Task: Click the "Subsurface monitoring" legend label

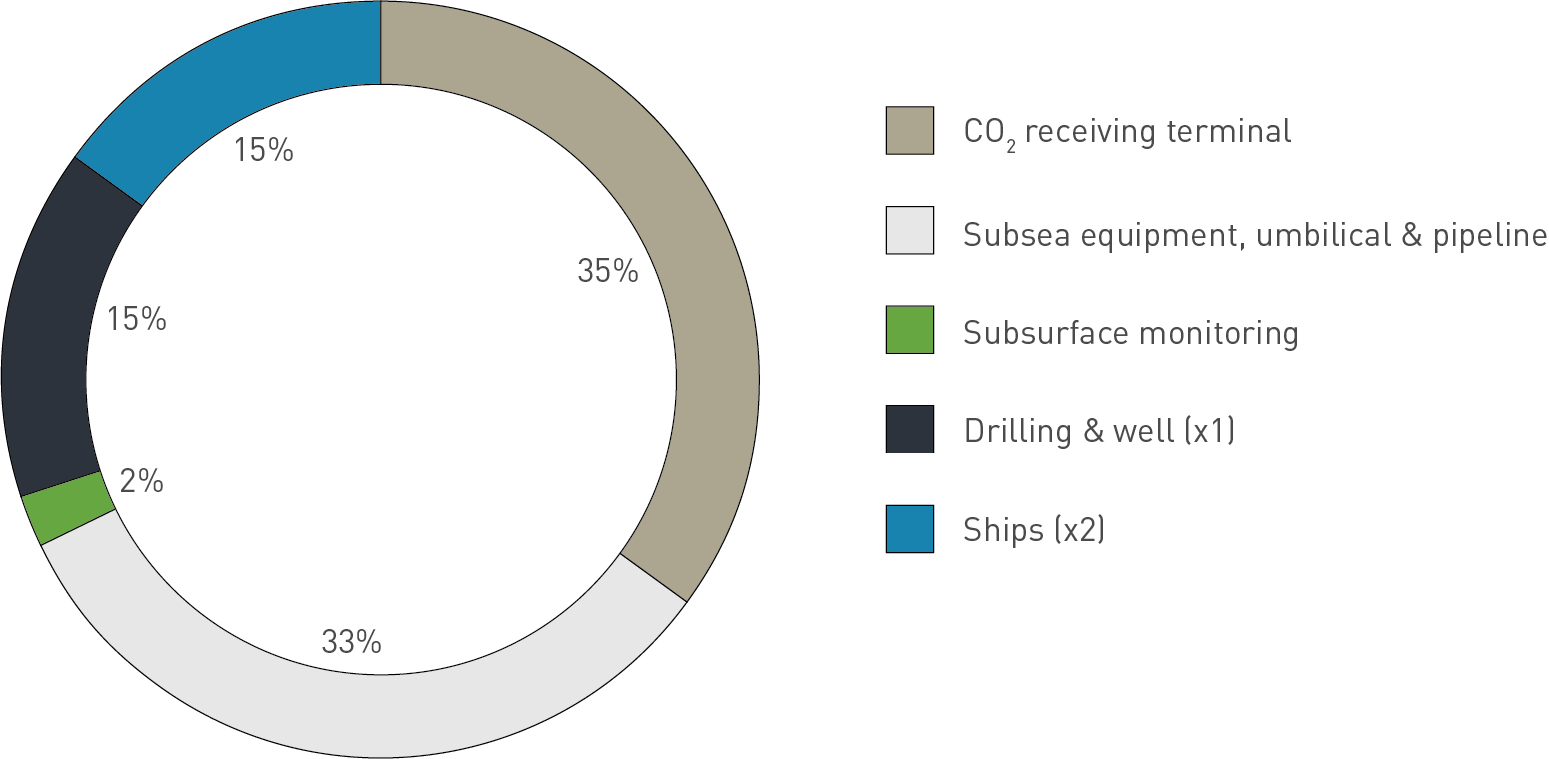Action: pos(1130,332)
